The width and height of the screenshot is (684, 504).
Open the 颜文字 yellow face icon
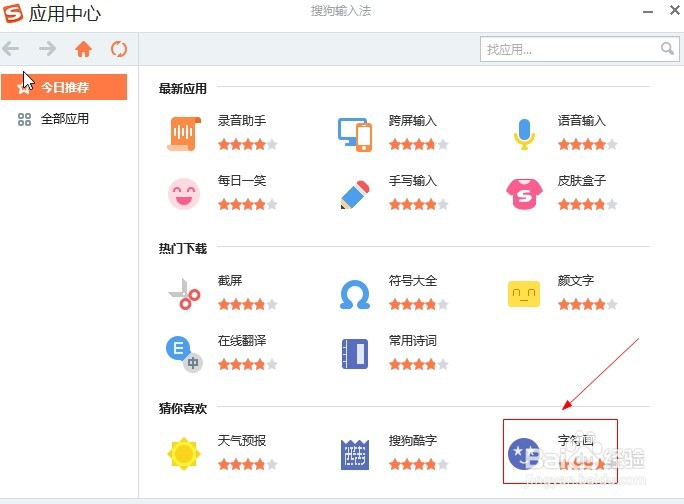[524, 294]
